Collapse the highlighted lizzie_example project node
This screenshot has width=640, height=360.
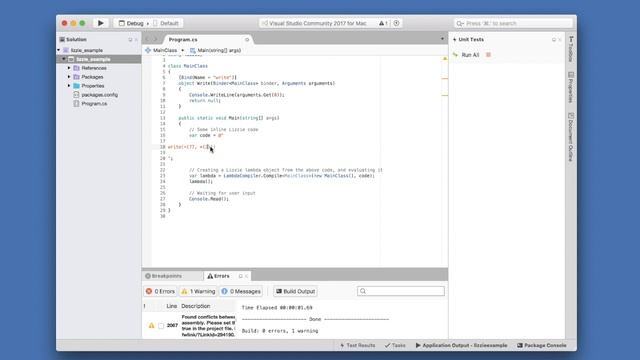64,59
